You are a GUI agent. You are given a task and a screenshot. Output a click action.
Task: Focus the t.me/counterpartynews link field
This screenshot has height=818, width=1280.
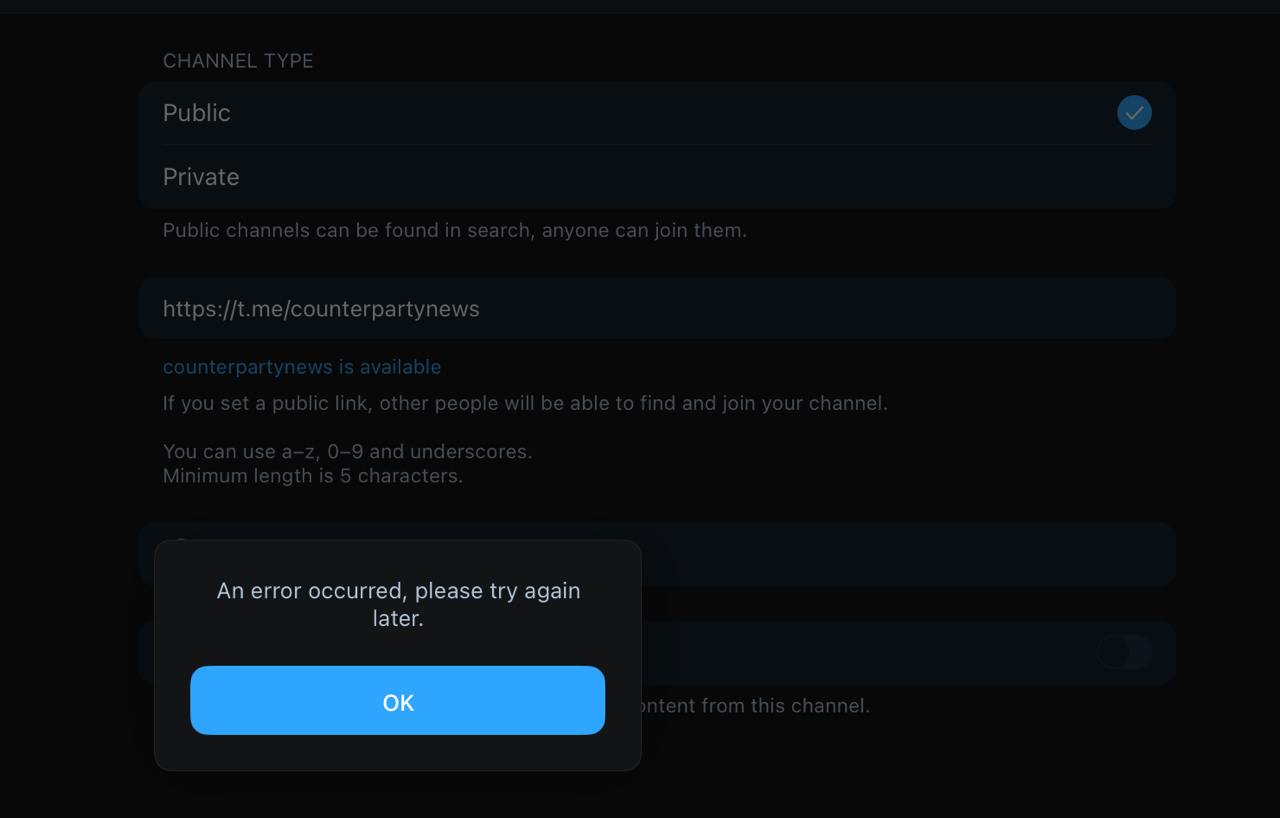pyautogui.click(x=656, y=308)
